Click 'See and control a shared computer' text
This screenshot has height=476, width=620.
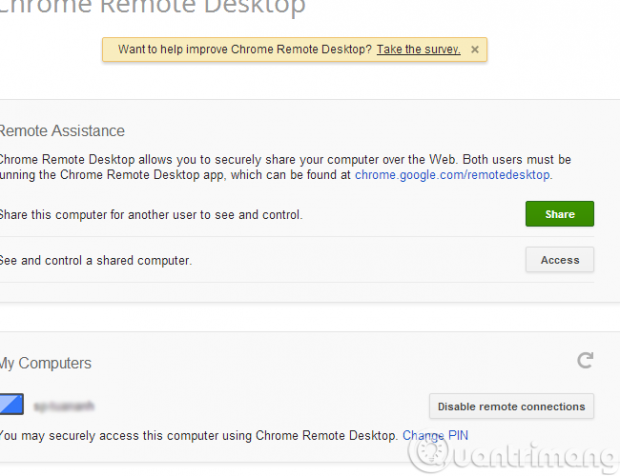click(x=95, y=261)
